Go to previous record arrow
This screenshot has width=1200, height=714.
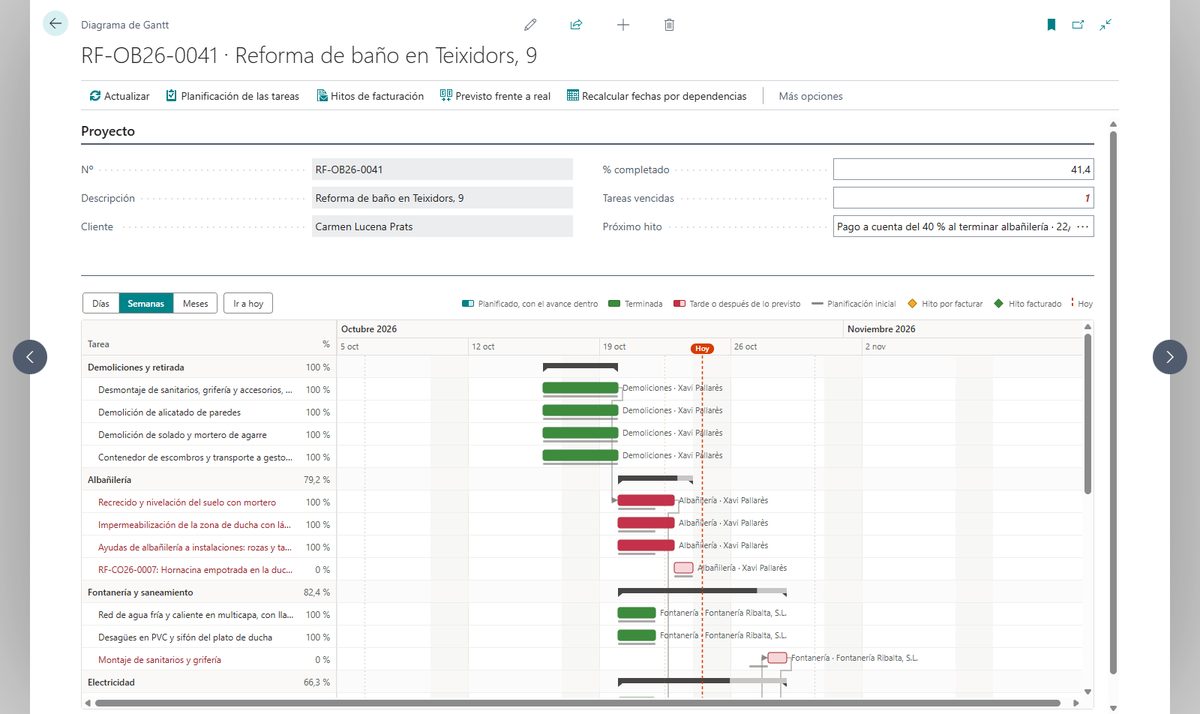click(x=30, y=357)
